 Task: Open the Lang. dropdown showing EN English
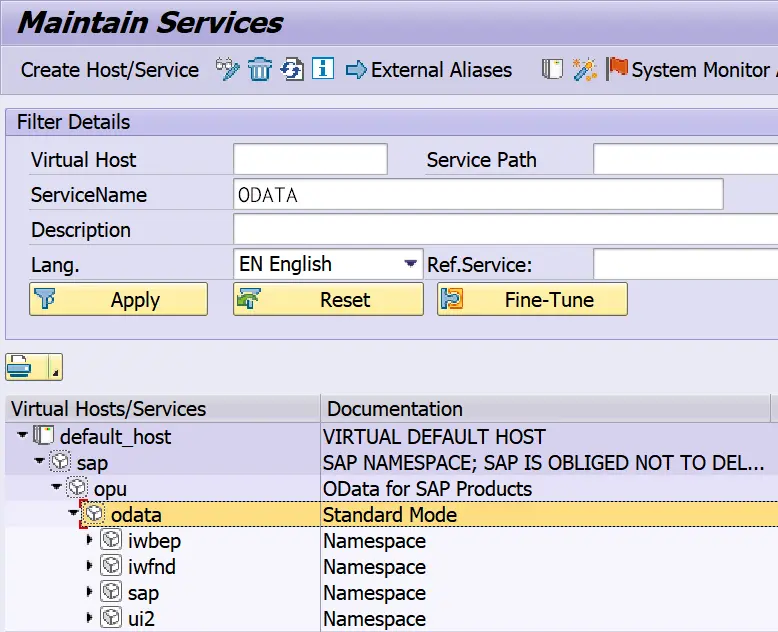[x=410, y=264]
